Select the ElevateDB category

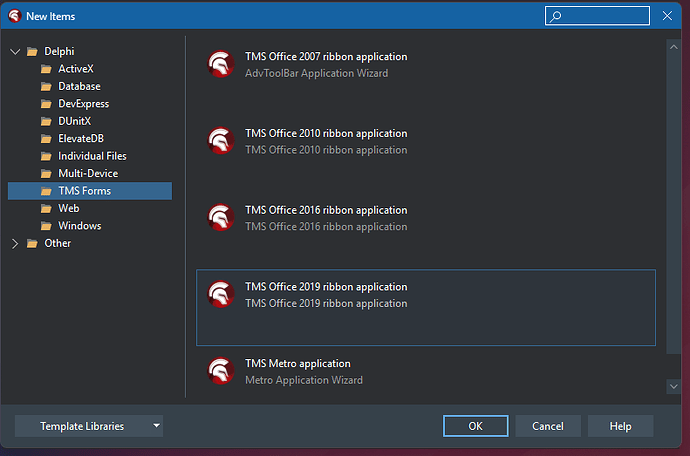[x=81, y=139]
